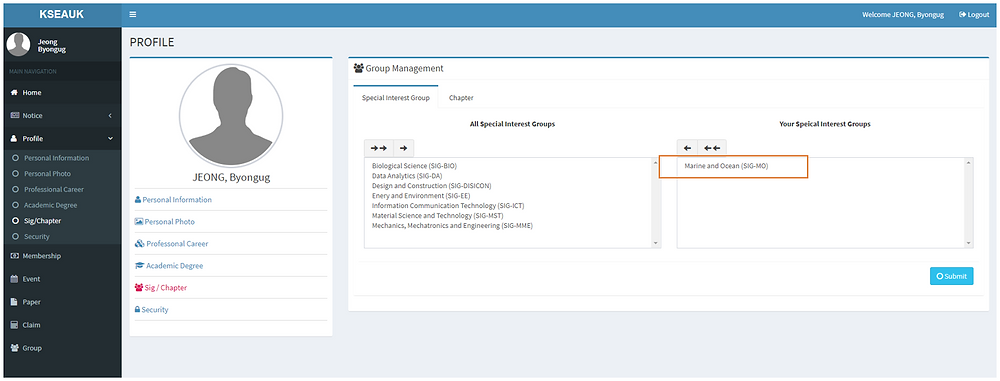
Task: Select Material Science and Technology (SIG-MST)
Action: pos(438,216)
